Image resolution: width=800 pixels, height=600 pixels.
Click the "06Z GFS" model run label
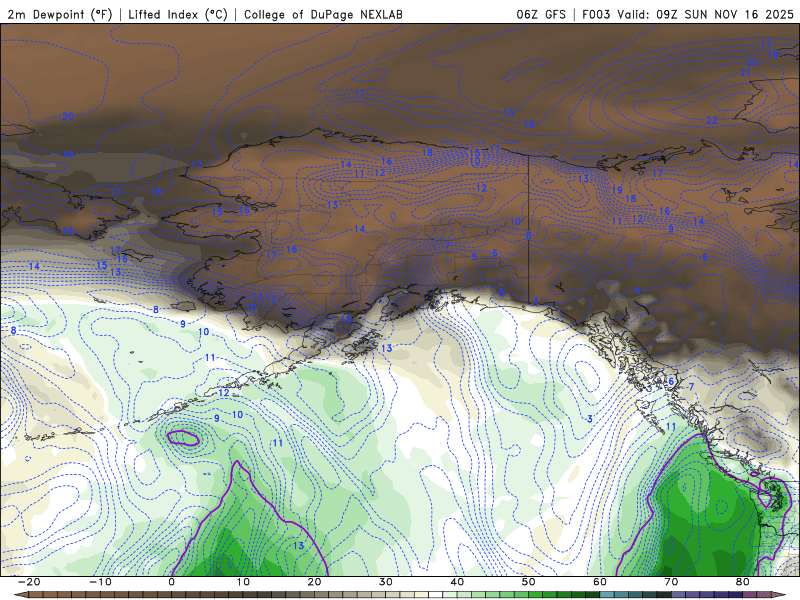pos(541,14)
